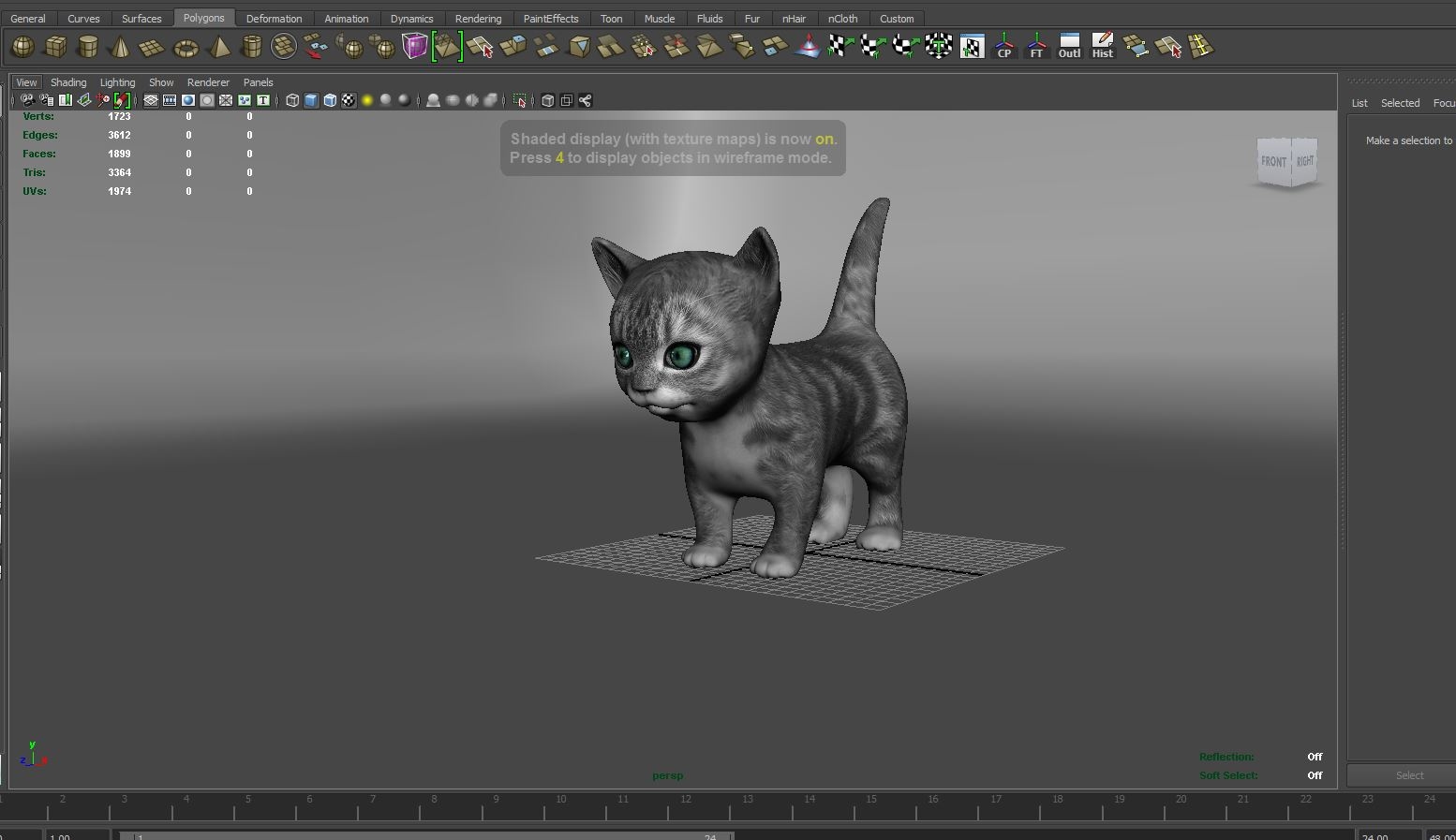1456x840 pixels.
Task: Delete history with the Hist shelf icon
Action: point(1102,46)
